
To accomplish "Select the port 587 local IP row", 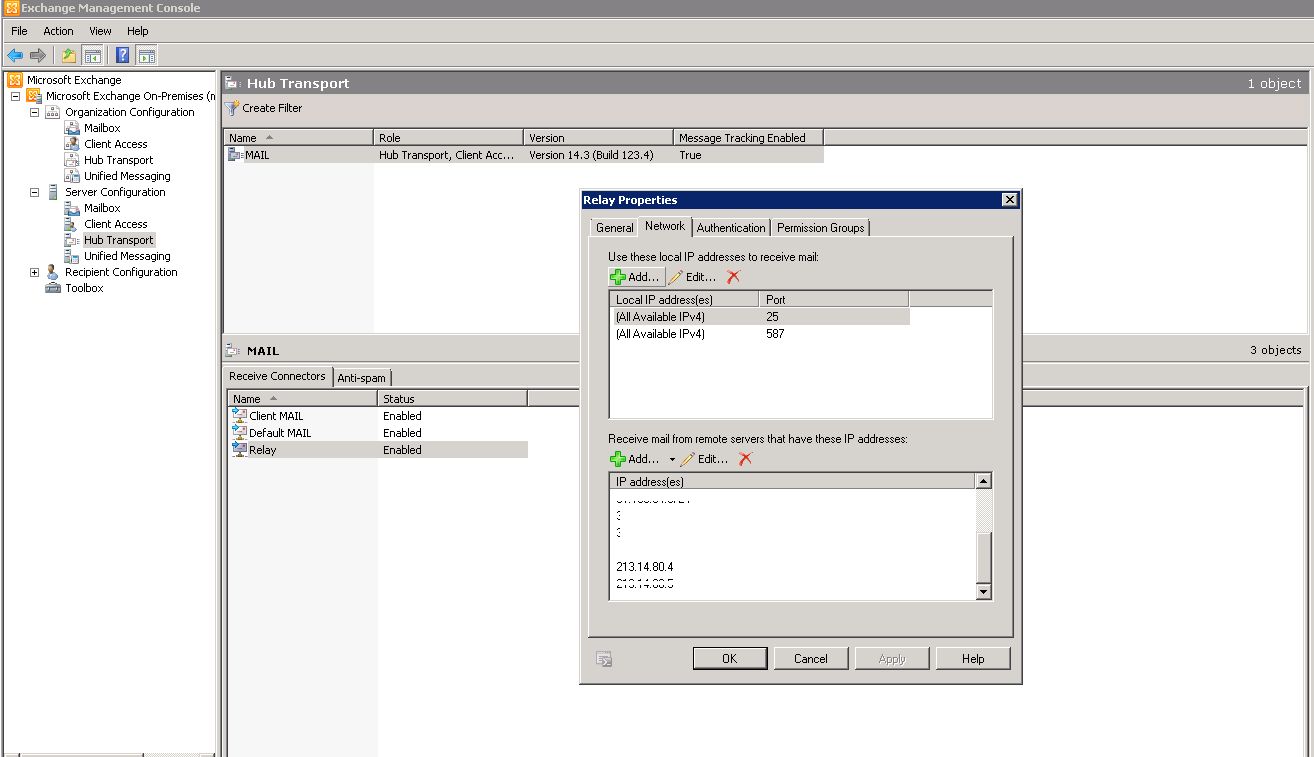I will [761, 334].
